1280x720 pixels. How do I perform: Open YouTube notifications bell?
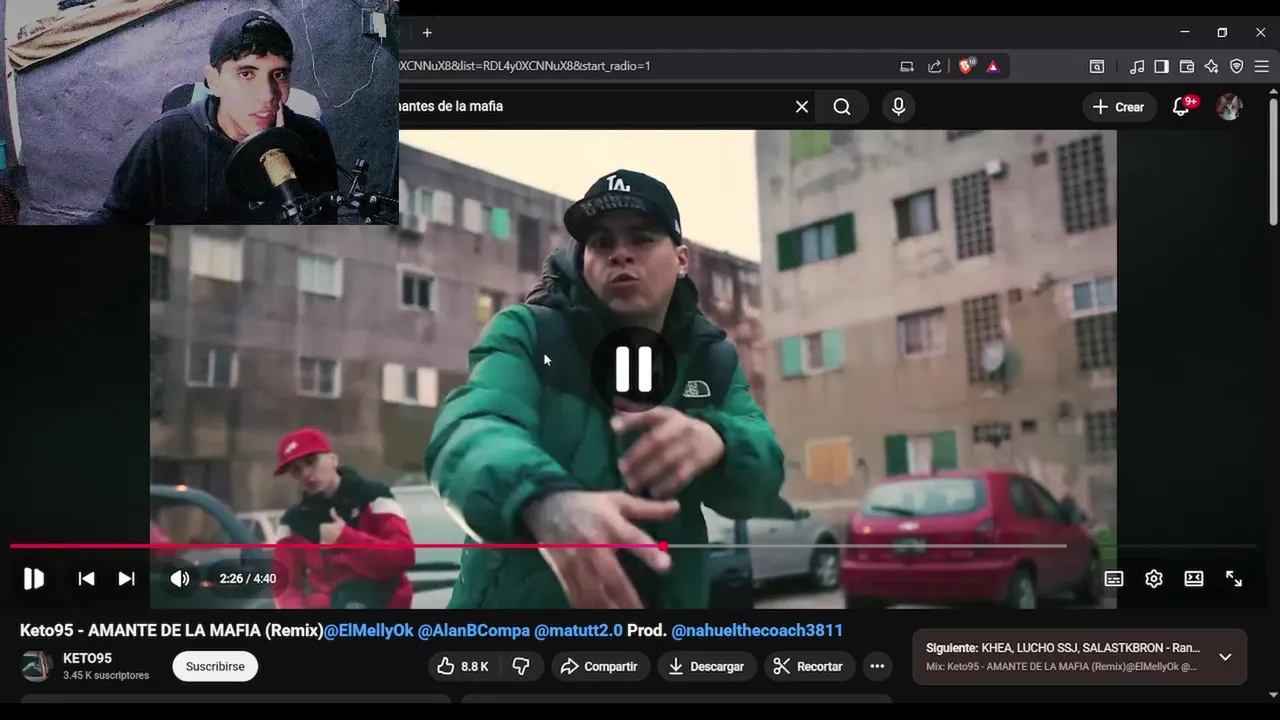tap(1182, 107)
